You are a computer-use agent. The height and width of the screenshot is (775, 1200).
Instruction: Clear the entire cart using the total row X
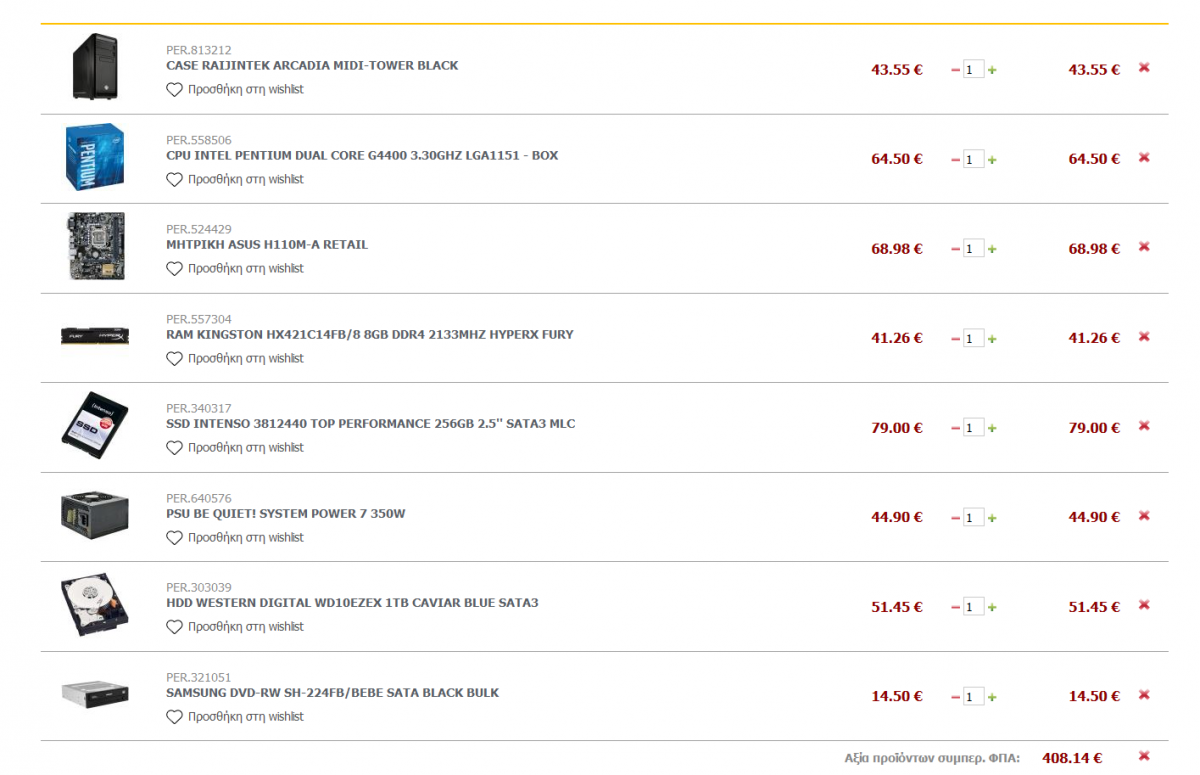click(1144, 756)
